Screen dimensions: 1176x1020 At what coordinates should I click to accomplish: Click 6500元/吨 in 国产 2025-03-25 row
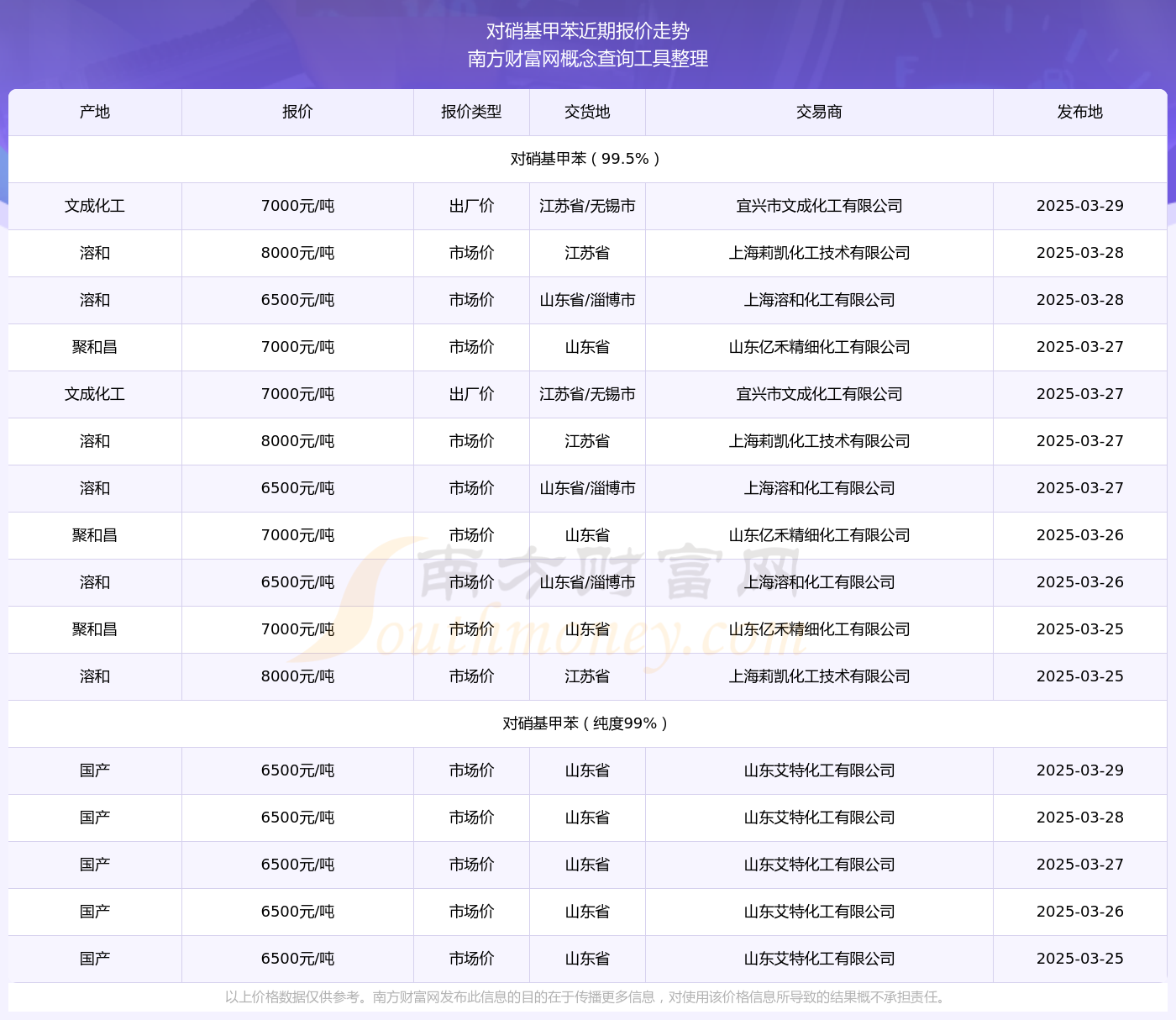297,959
